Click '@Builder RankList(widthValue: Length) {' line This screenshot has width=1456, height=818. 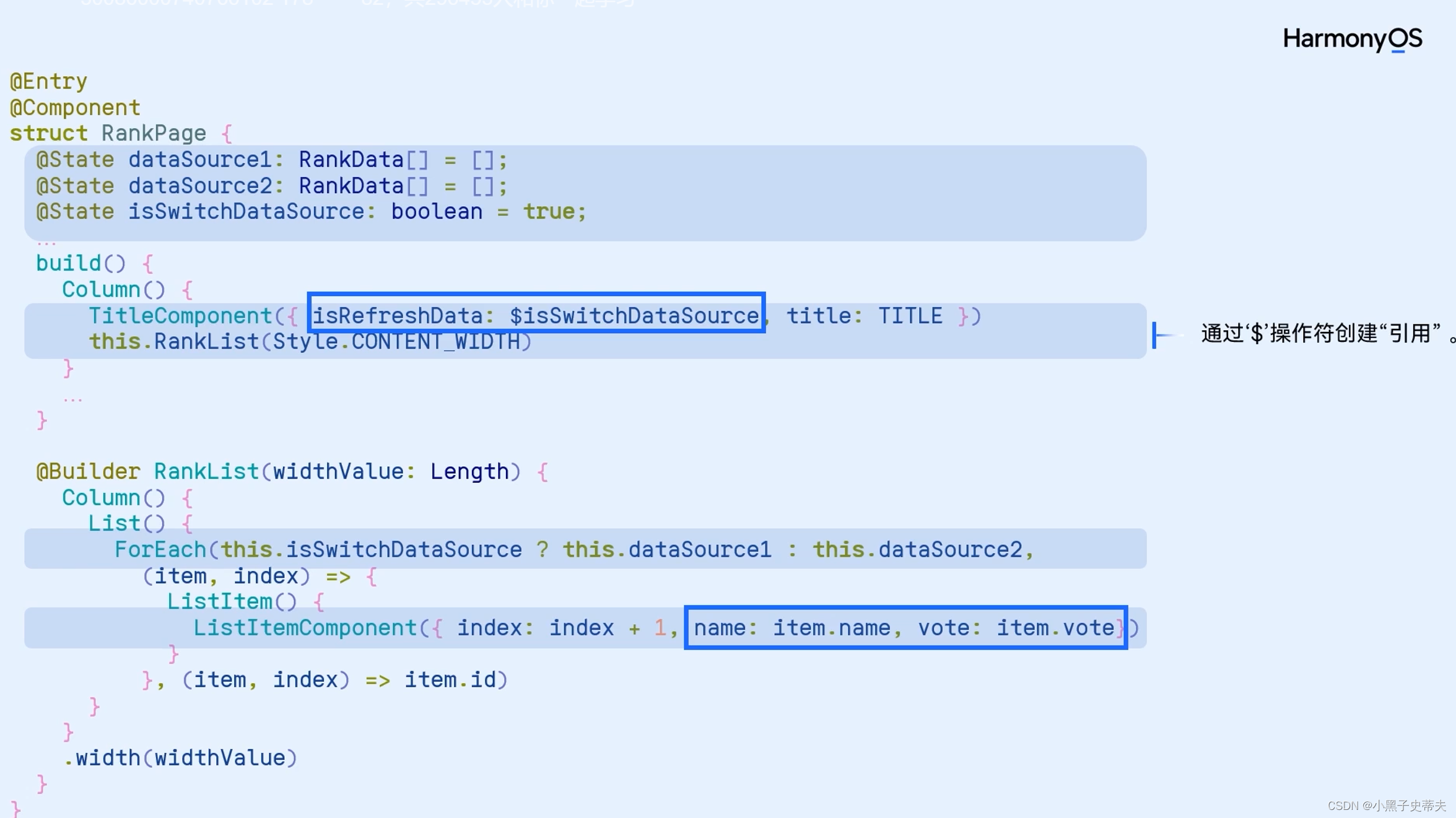pos(292,472)
